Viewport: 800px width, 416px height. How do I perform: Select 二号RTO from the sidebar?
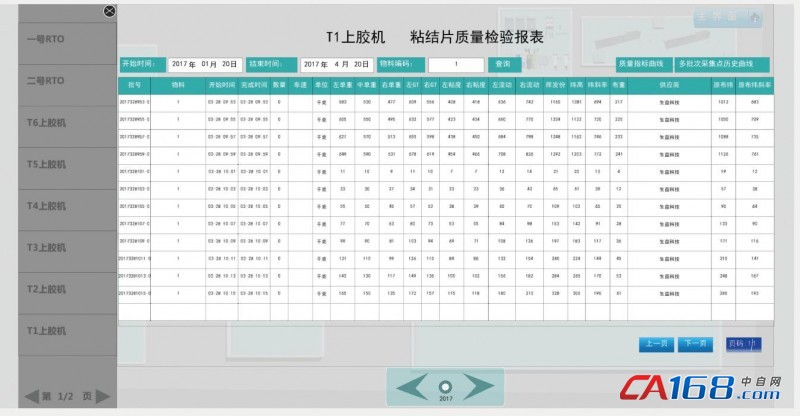(x=46, y=80)
